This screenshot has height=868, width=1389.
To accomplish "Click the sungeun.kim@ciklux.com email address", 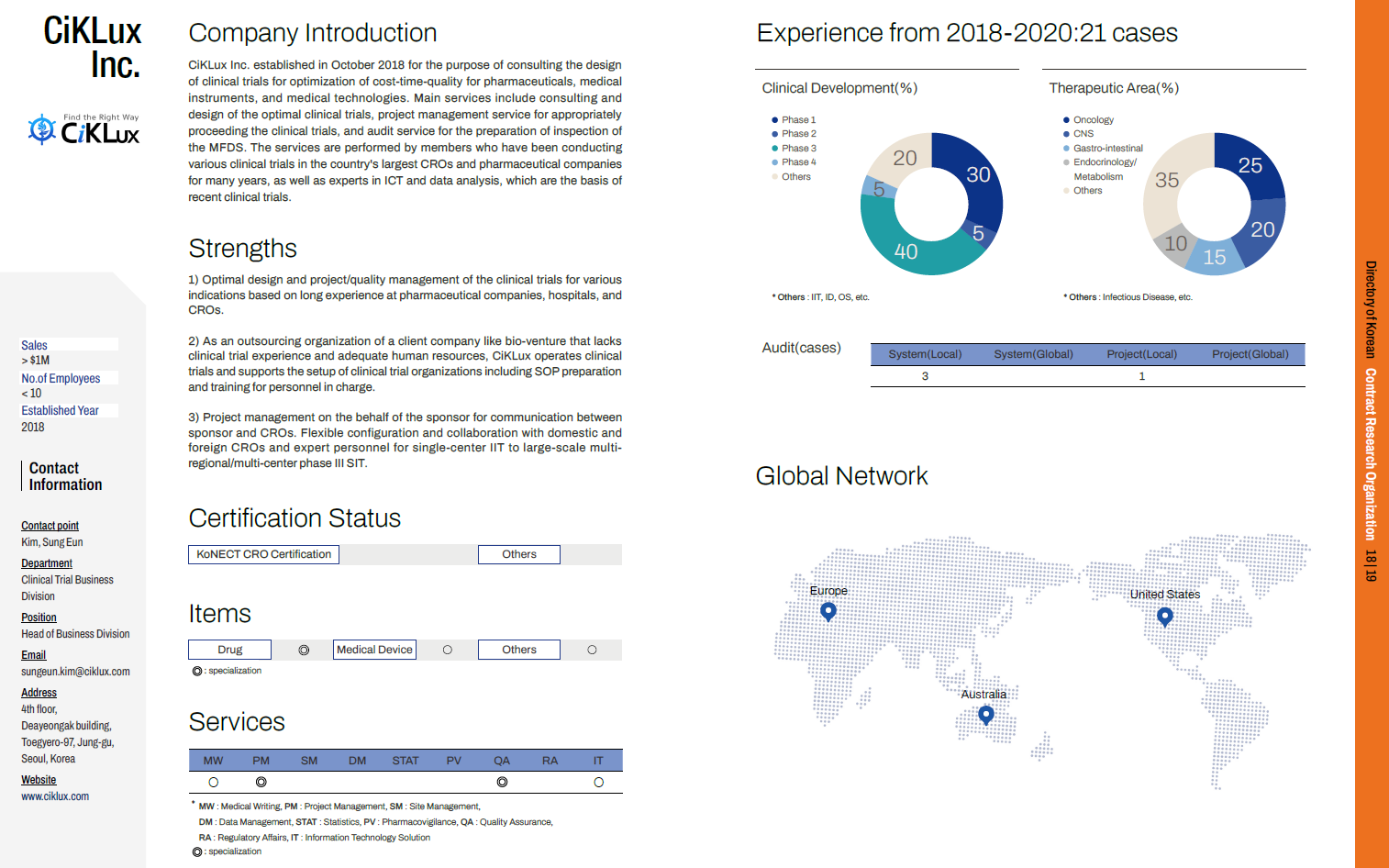I will coord(75,672).
